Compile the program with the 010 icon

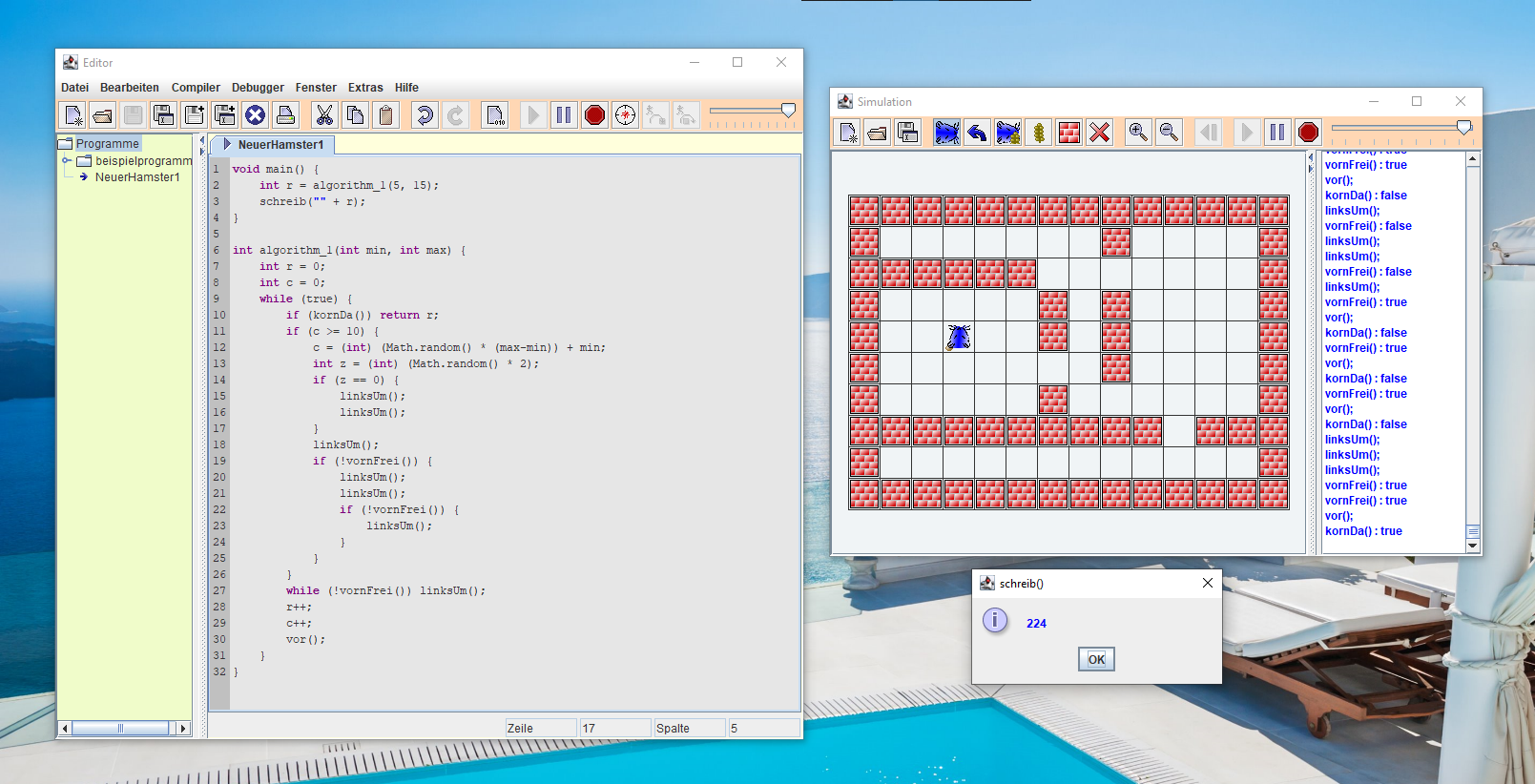coord(494,115)
